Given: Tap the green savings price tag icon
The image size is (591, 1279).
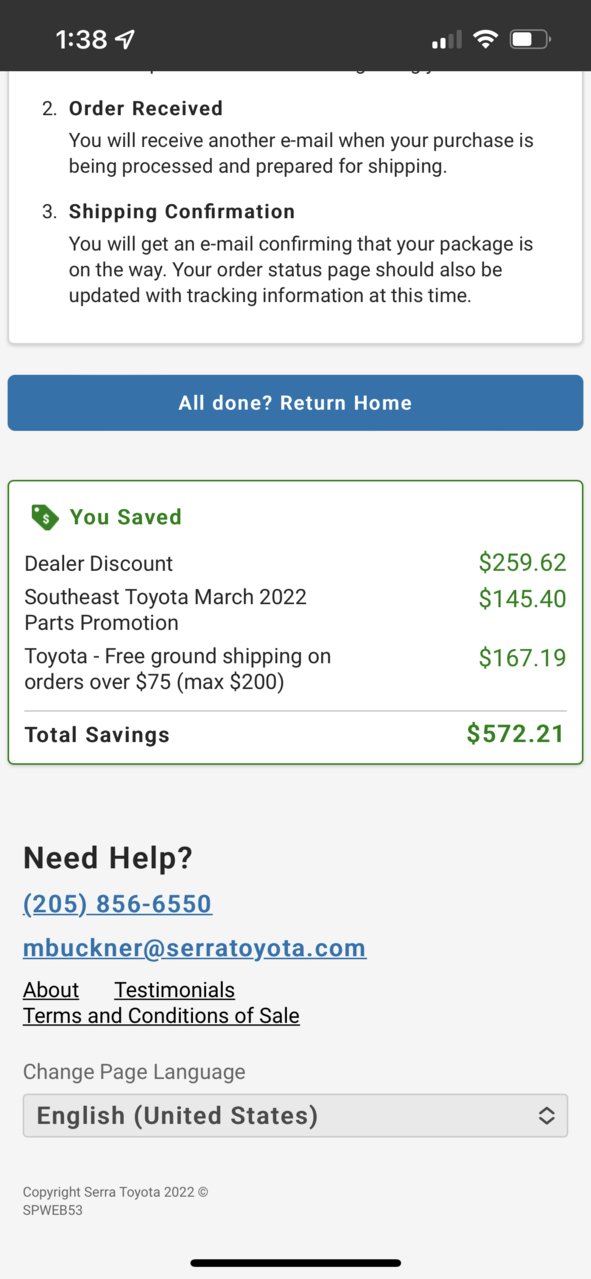Looking at the screenshot, I should tap(44, 517).
